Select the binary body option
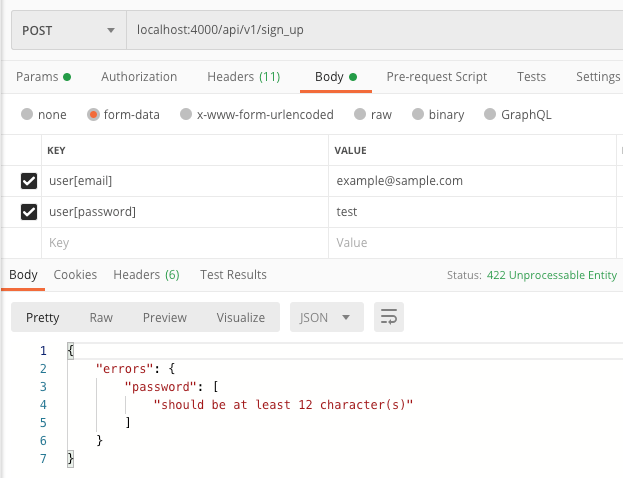 click(418, 114)
